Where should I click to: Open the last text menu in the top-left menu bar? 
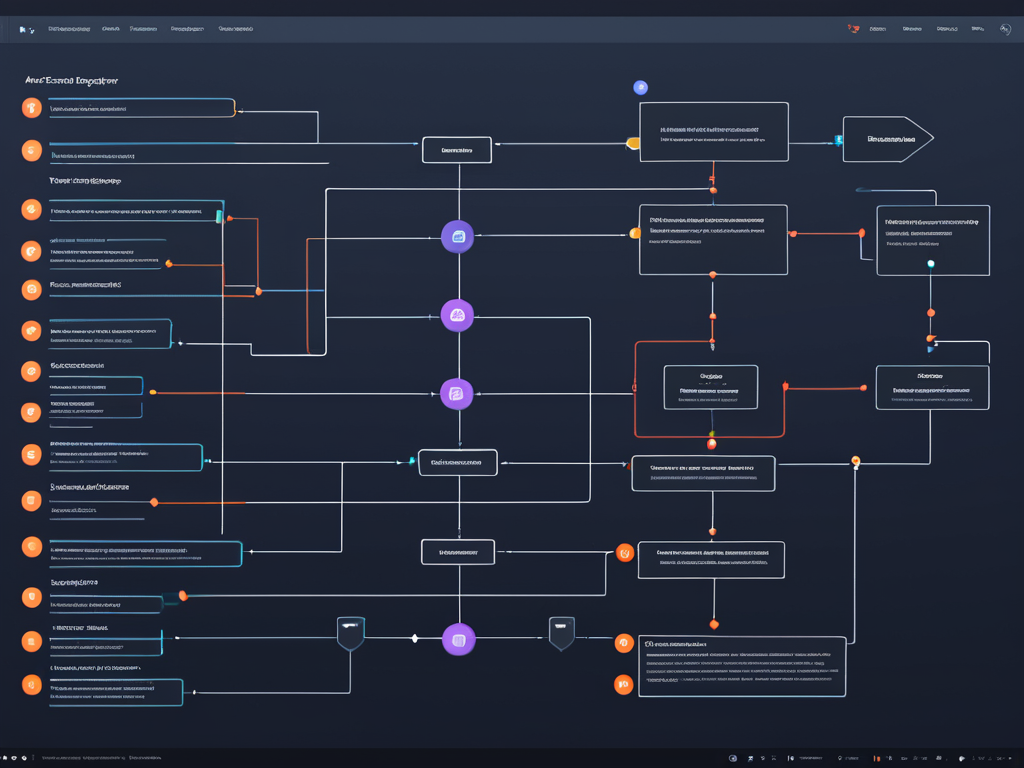pyautogui.click(x=235, y=30)
